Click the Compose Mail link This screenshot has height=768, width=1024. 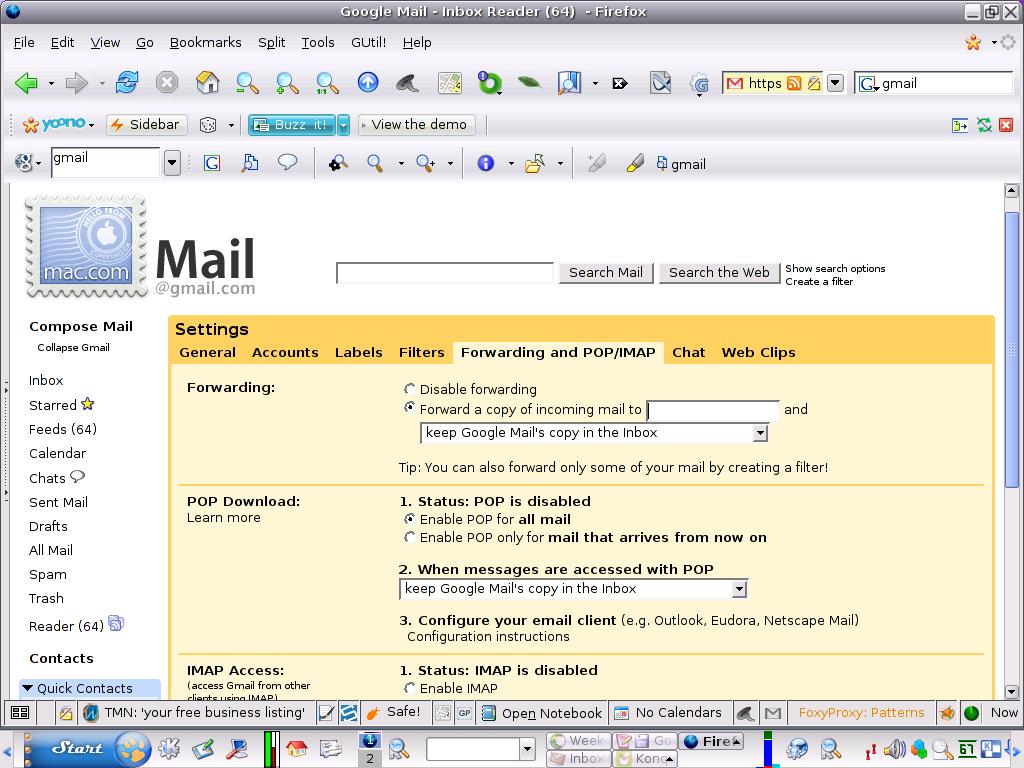point(81,327)
